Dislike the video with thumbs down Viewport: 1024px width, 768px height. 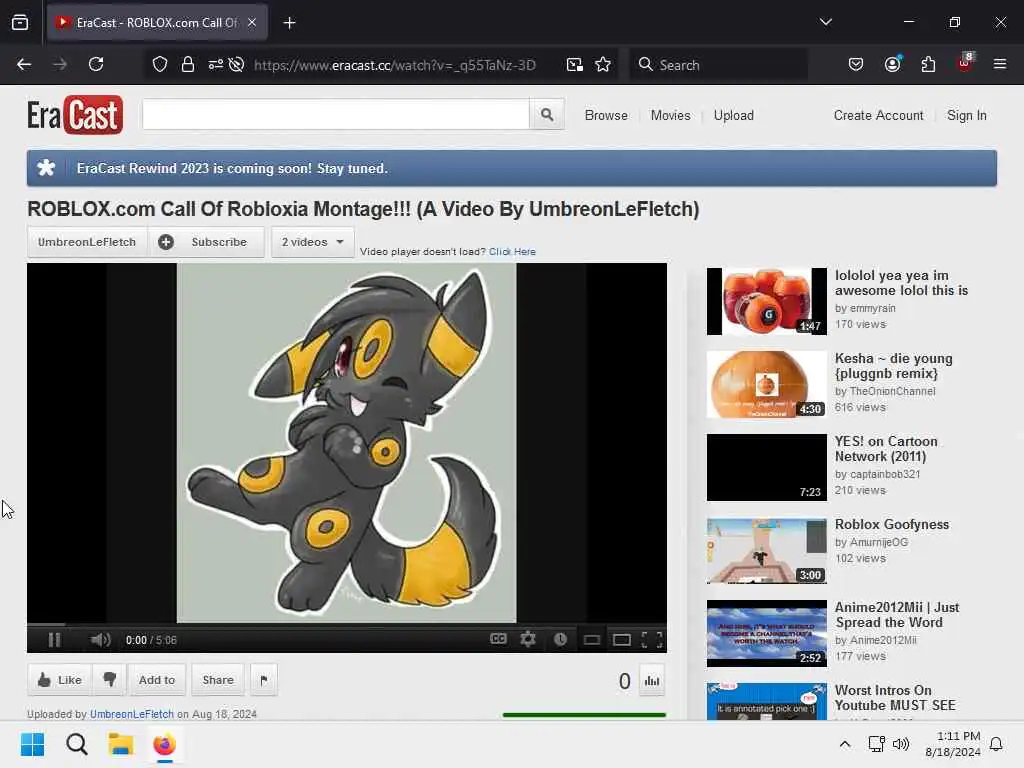point(109,680)
